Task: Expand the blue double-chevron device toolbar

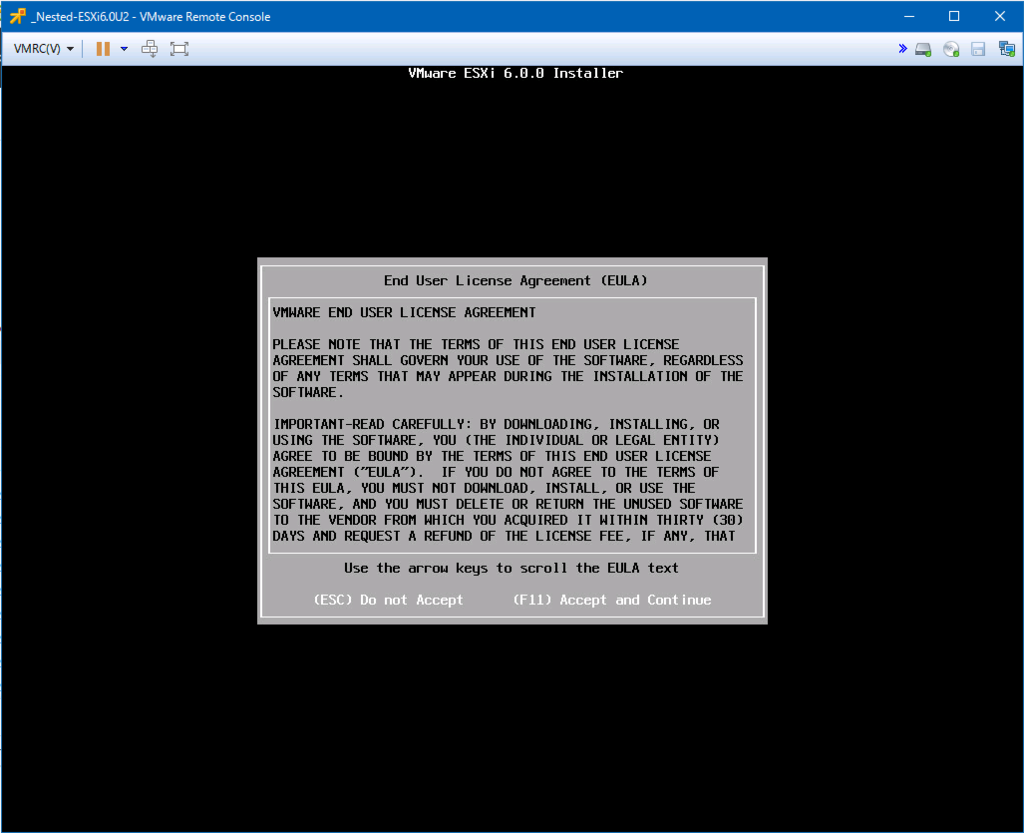Action: click(x=903, y=48)
